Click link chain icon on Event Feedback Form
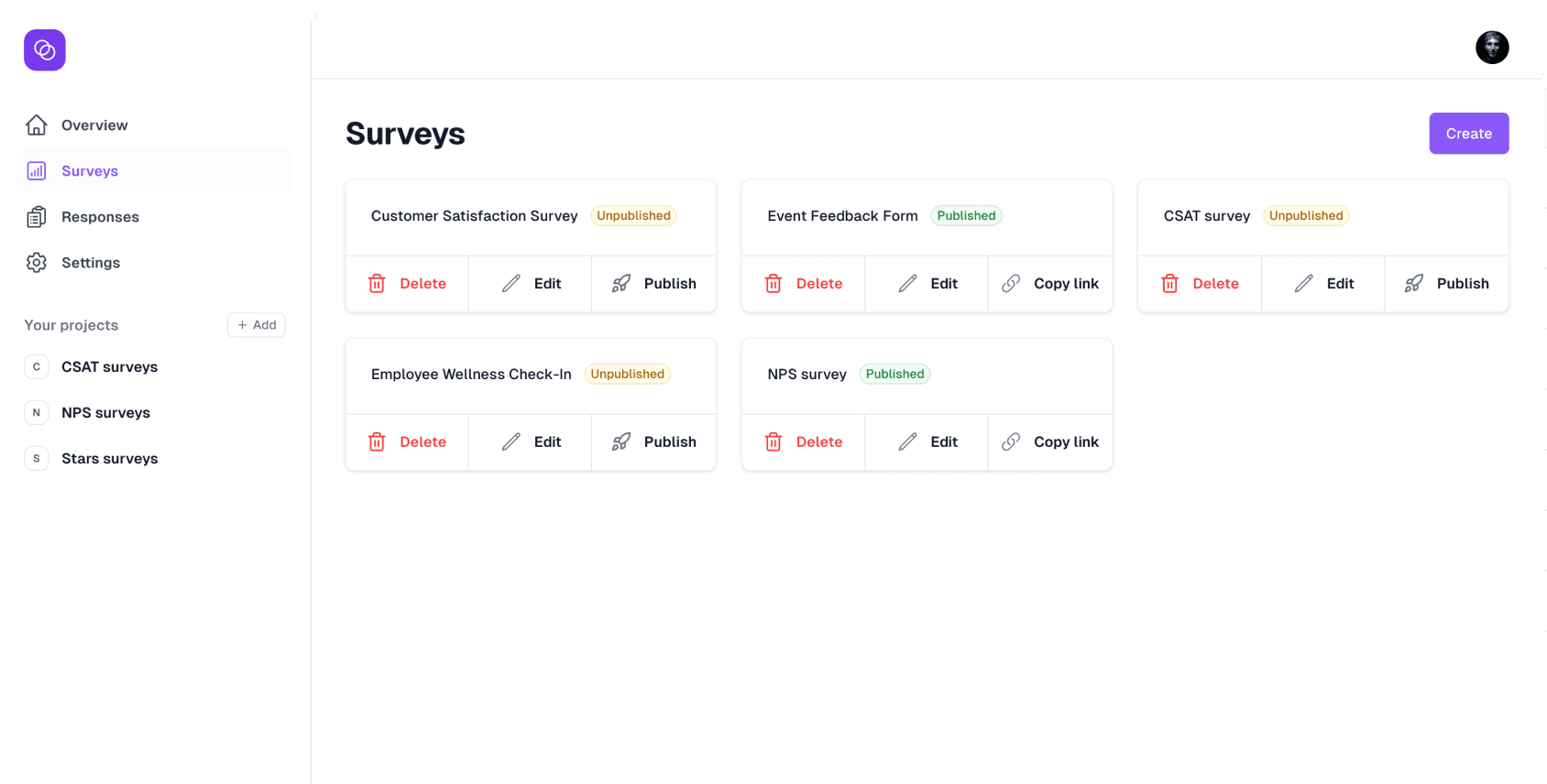 pyautogui.click(x=1011, y=284)
